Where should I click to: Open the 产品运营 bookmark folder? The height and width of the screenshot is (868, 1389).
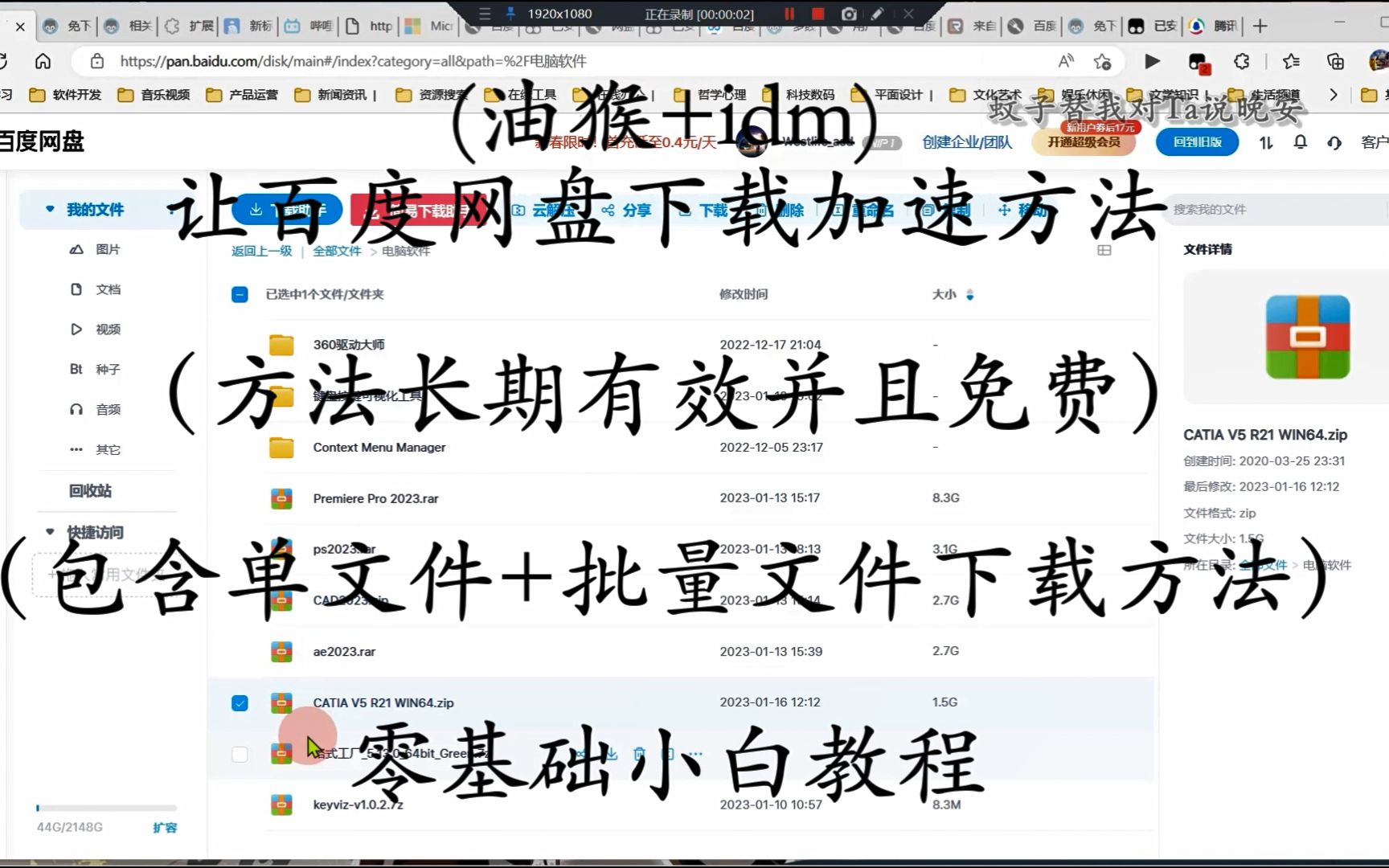242,95
